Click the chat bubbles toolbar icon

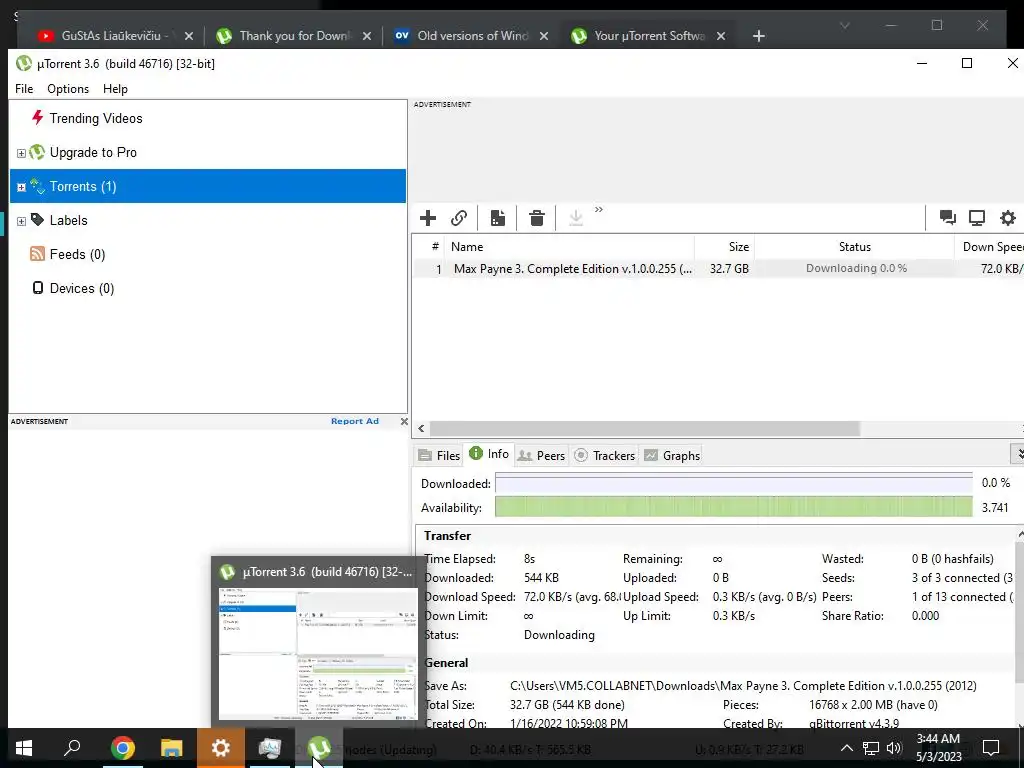948,217
